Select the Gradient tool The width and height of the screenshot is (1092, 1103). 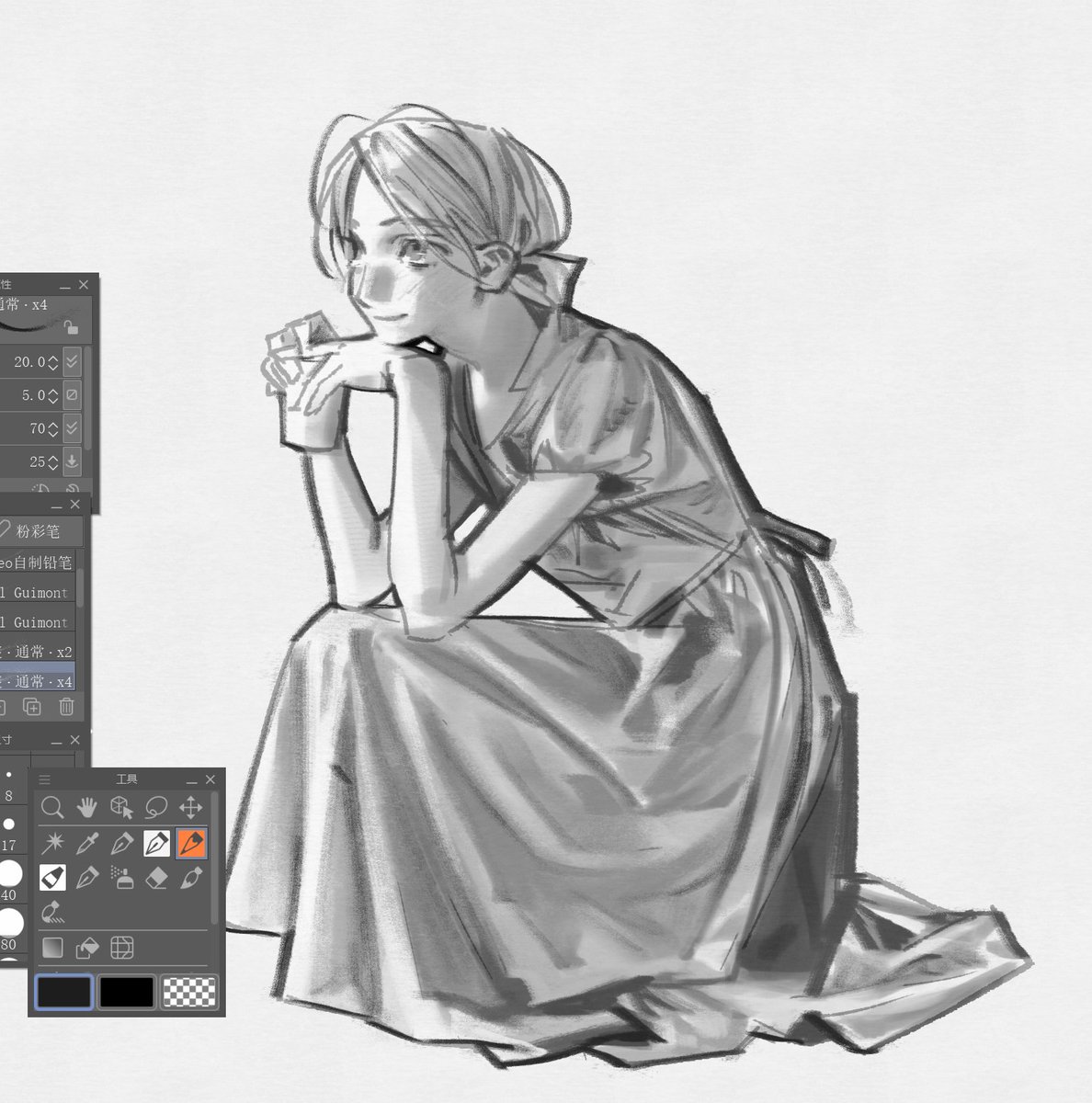tap(52, 947)
